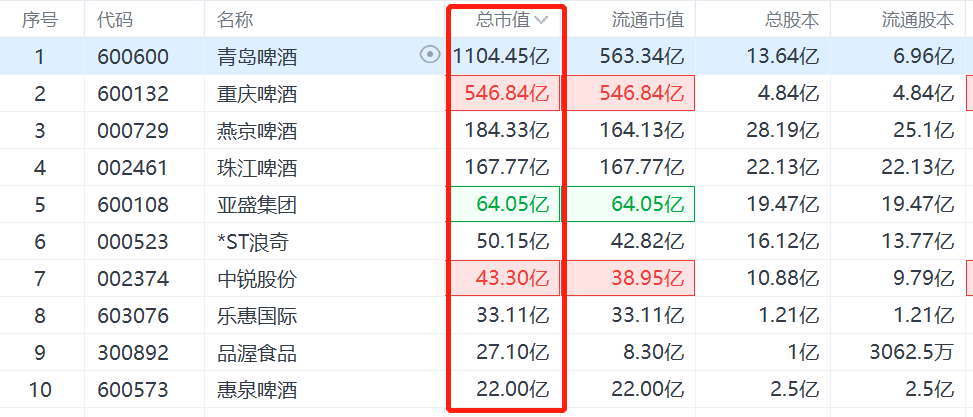Click total shares value 16.12亿

point(782,242)
